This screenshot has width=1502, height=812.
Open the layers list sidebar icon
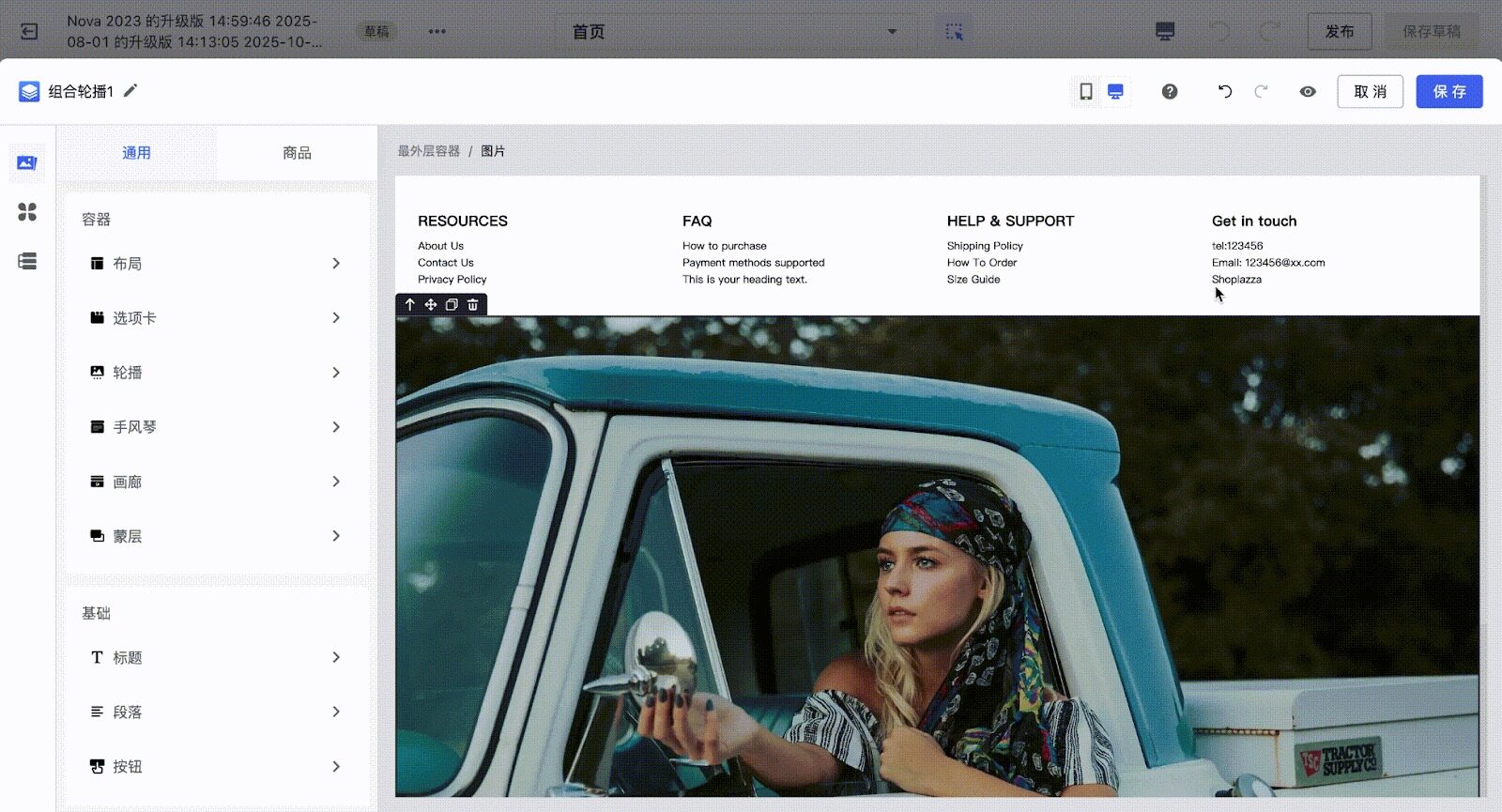pos(27,261)
